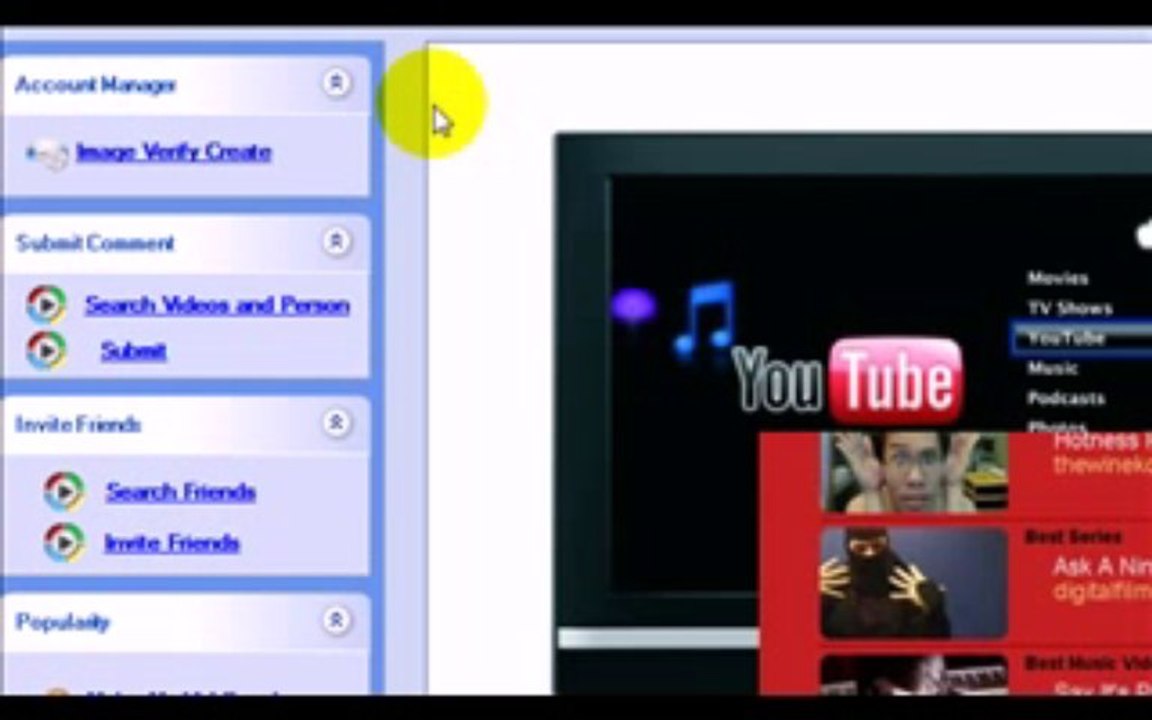
Task: Click the Account Manager header text
Action: (x=96, y=85)
